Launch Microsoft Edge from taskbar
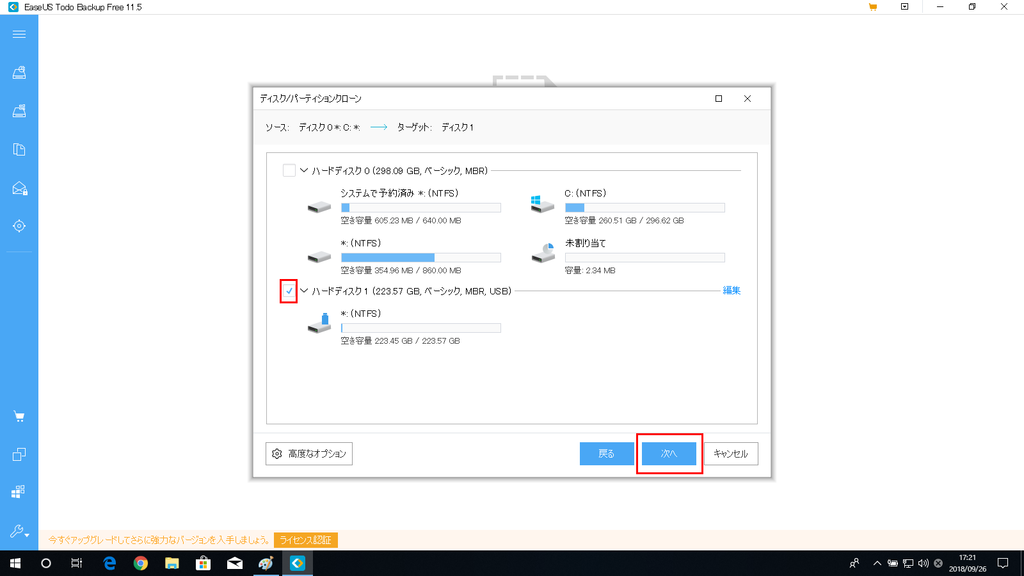 [109, 563]
